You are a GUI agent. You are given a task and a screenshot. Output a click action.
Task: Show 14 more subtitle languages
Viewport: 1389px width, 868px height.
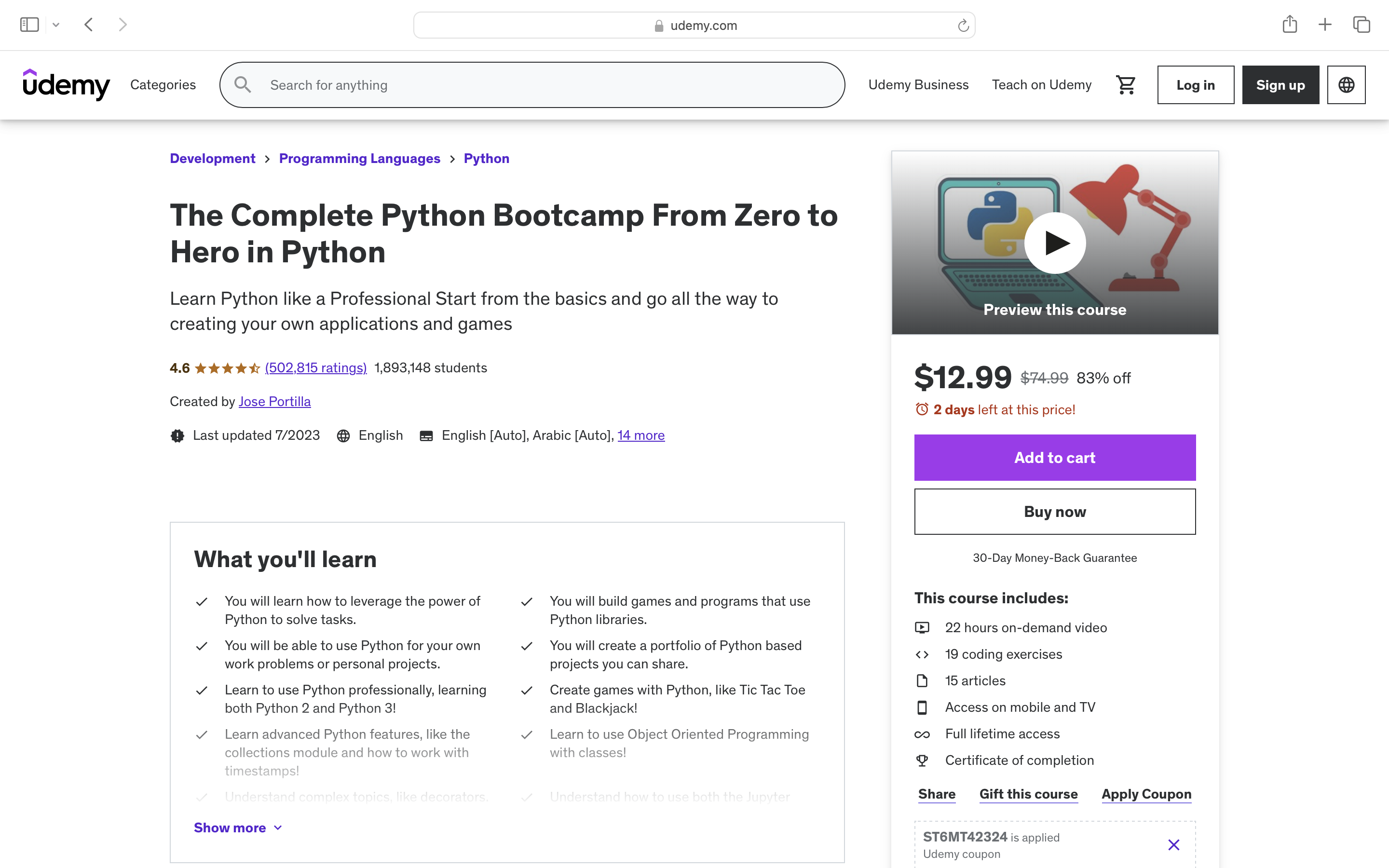[640, 435]
